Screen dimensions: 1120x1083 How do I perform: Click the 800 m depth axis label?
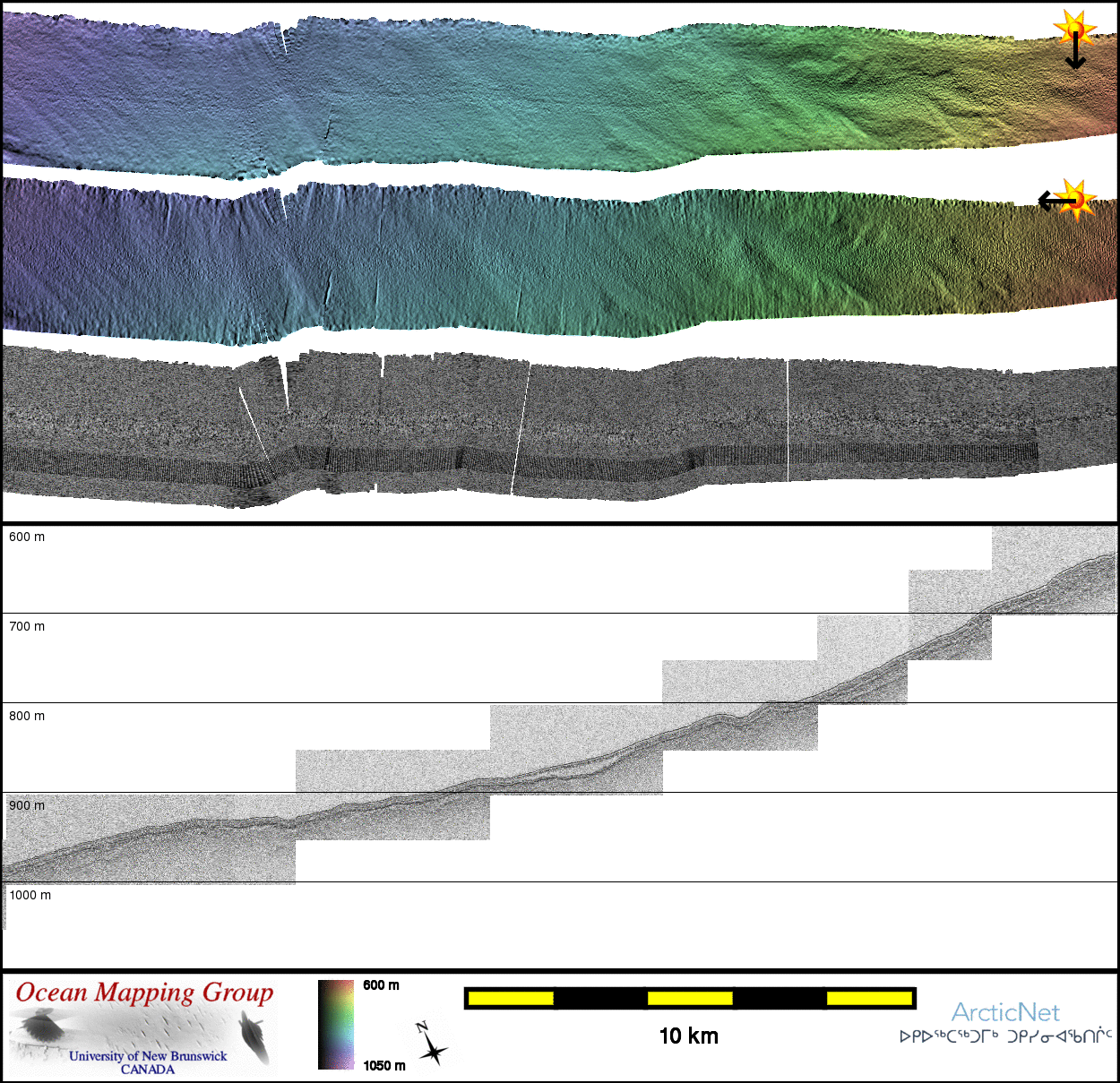point(27,717)
